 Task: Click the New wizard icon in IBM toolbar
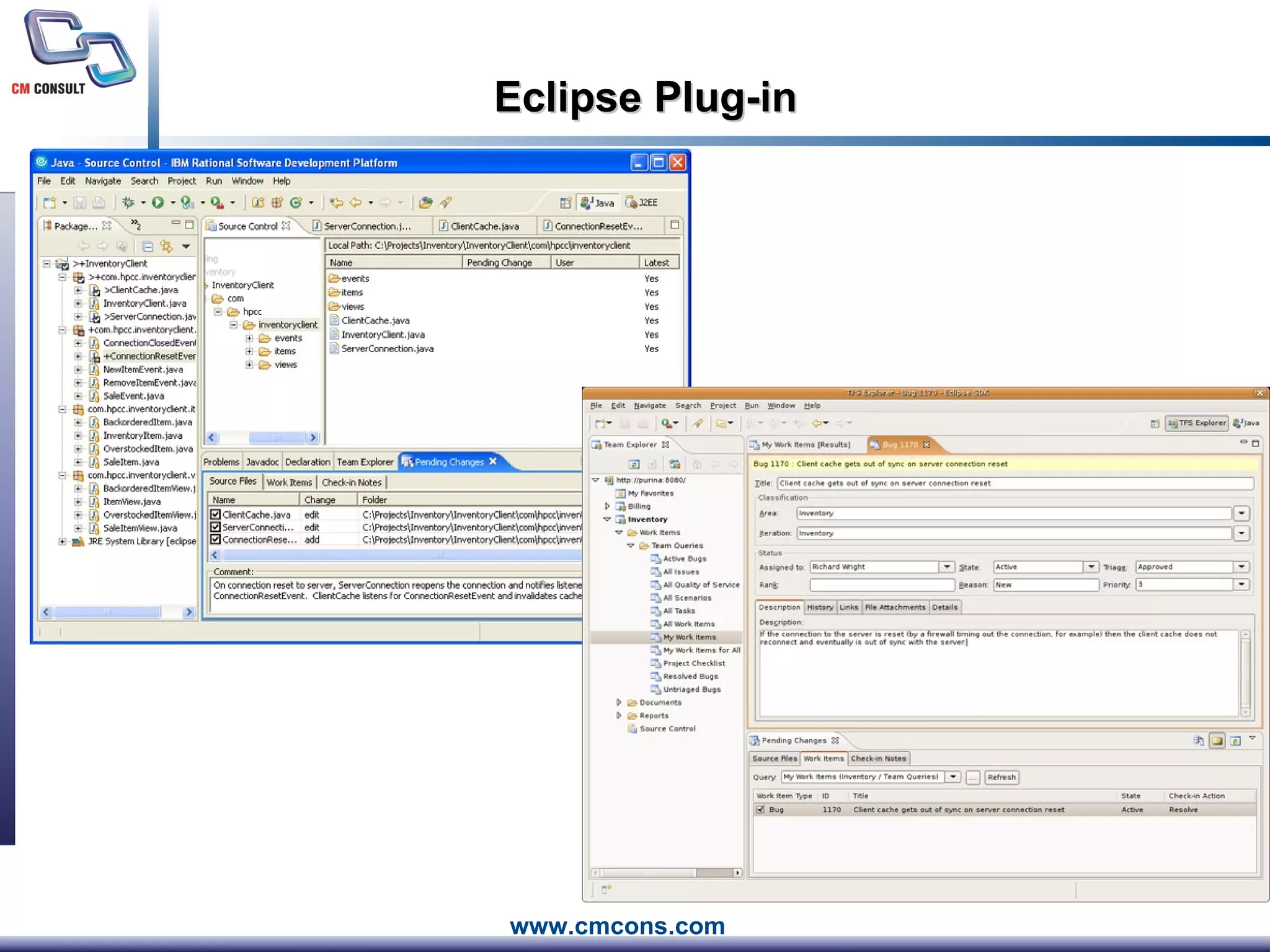pos(50,202)
